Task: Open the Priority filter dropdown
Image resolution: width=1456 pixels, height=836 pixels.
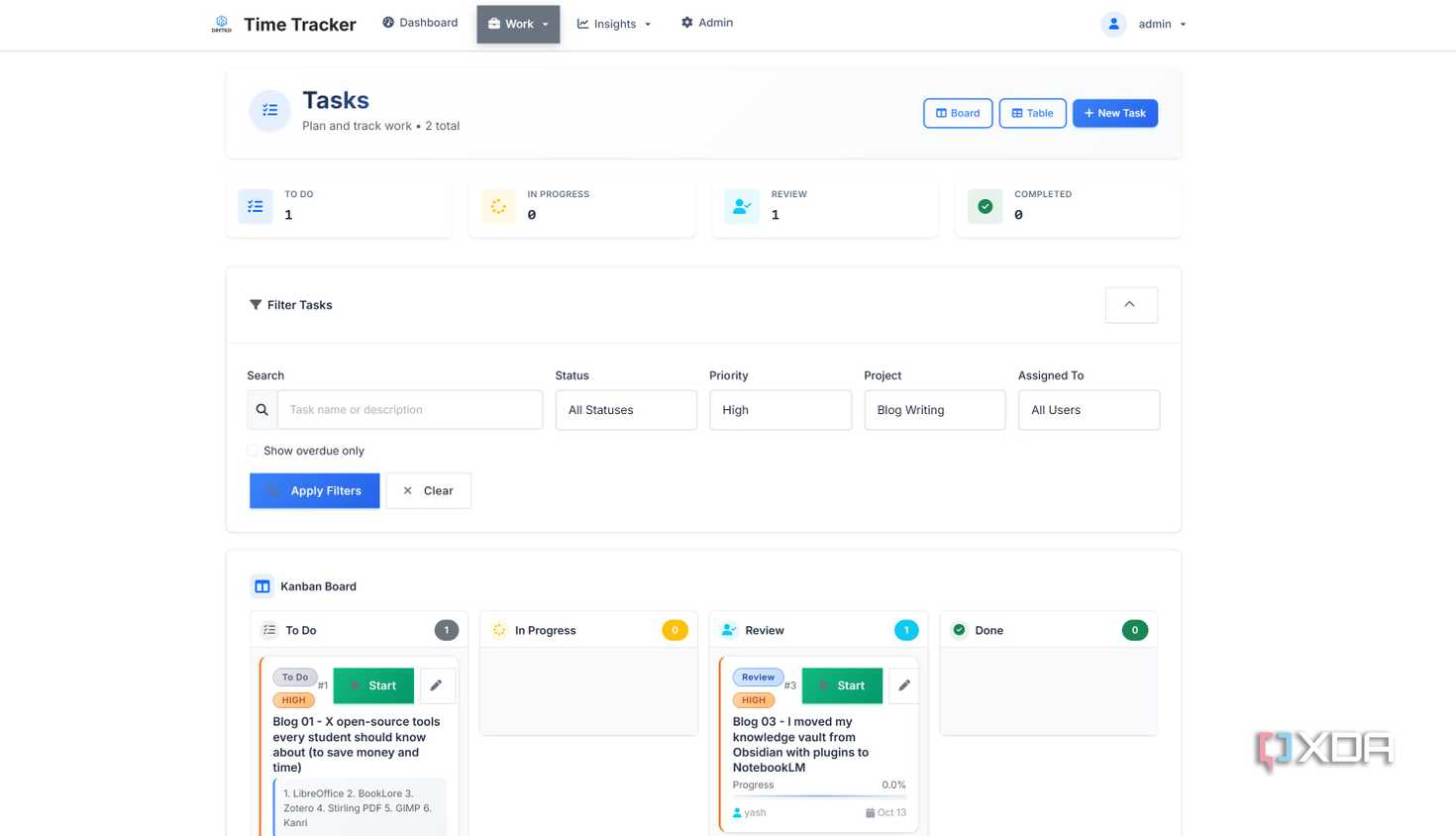Action: coord(780,410)
